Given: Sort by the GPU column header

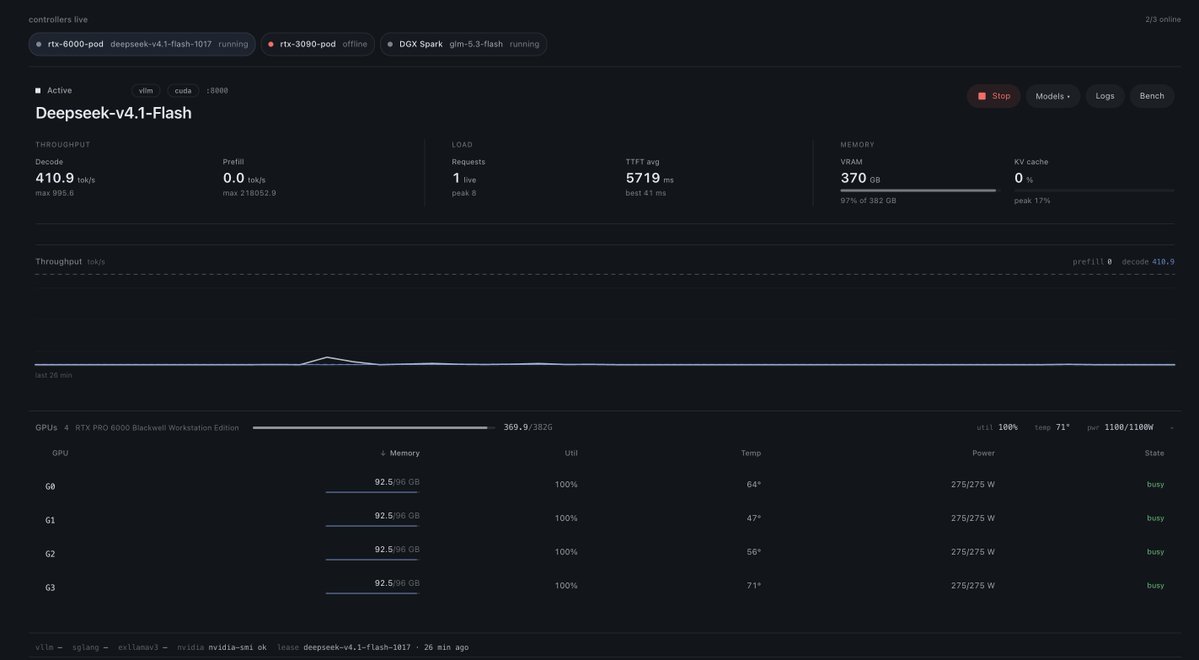Looking at the screenshot, I should (x=60, y=454).
